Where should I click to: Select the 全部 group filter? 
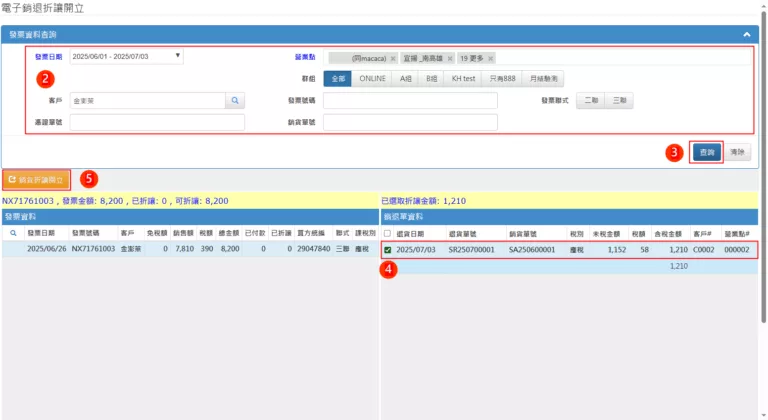[x=338, y=78]
